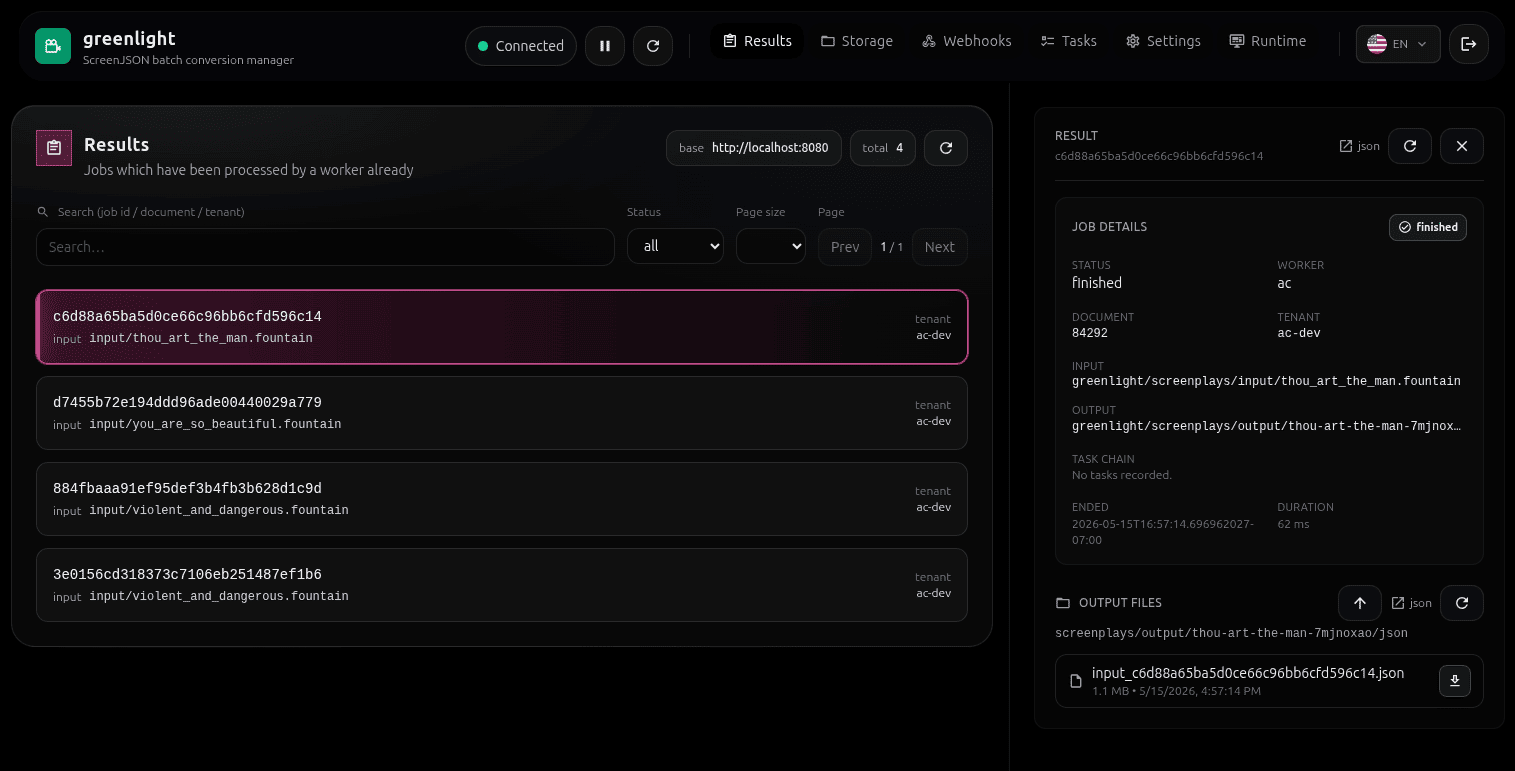Open the Status filter dropdown showing all

(x=675, y=246)
